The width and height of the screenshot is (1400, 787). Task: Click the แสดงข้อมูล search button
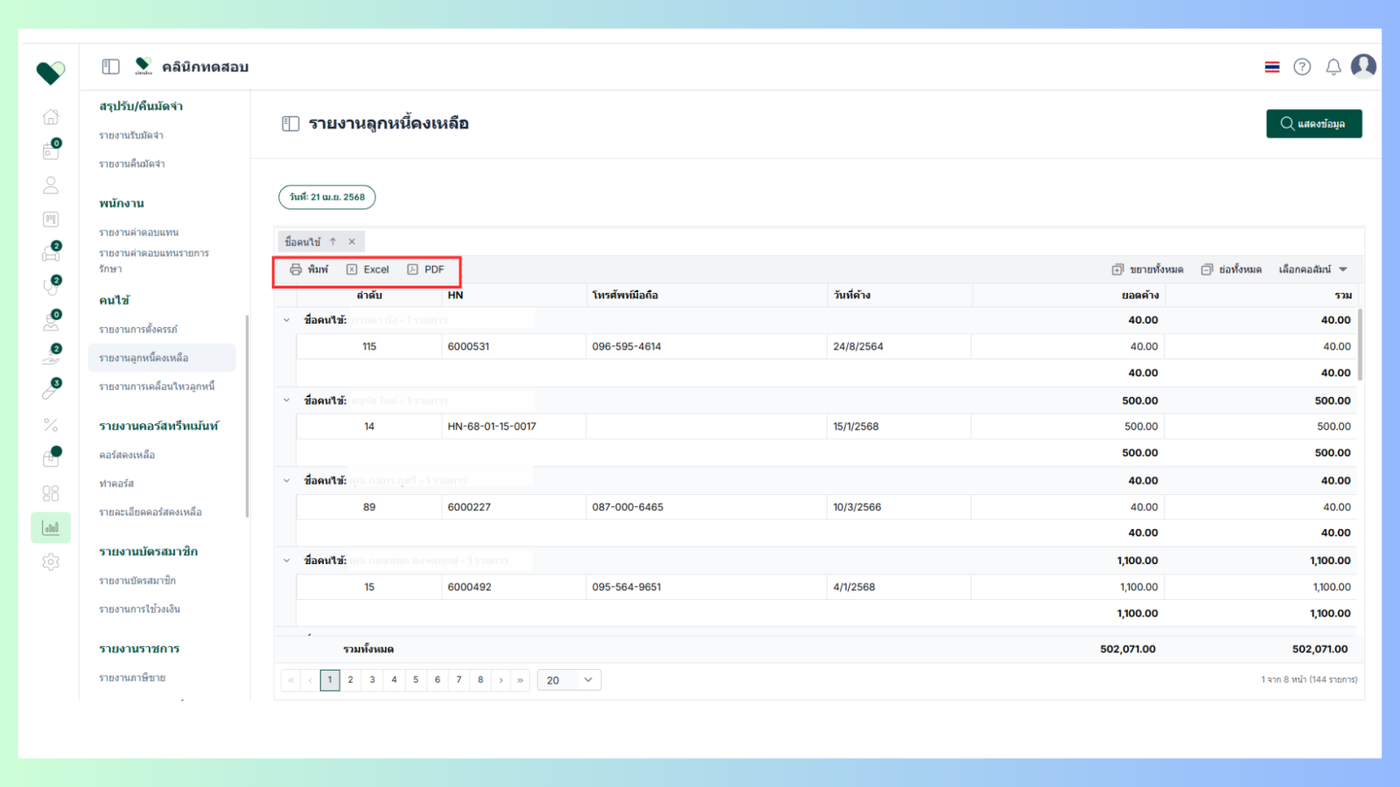[1314, 124]
